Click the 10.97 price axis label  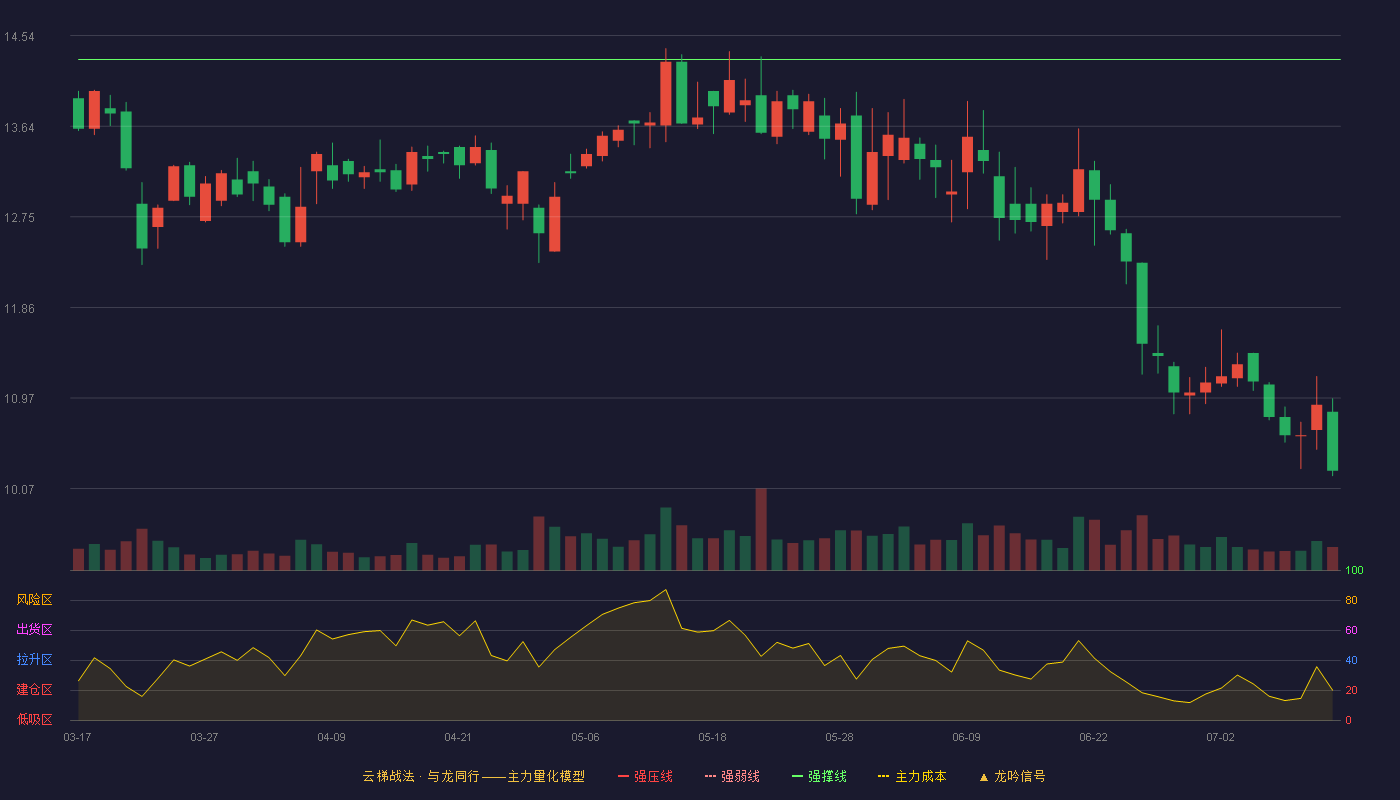(19, 399)
